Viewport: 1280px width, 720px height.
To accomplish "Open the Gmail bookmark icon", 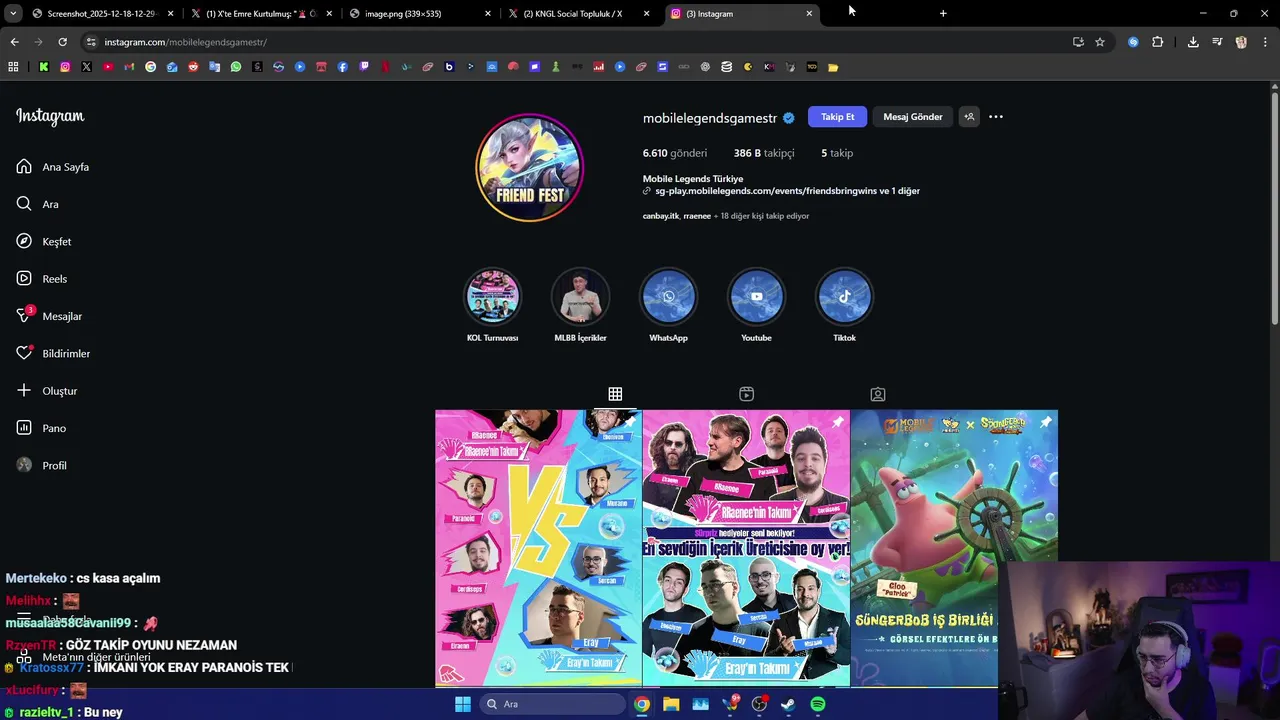I will pyautogui.click(x=129, y=67).
